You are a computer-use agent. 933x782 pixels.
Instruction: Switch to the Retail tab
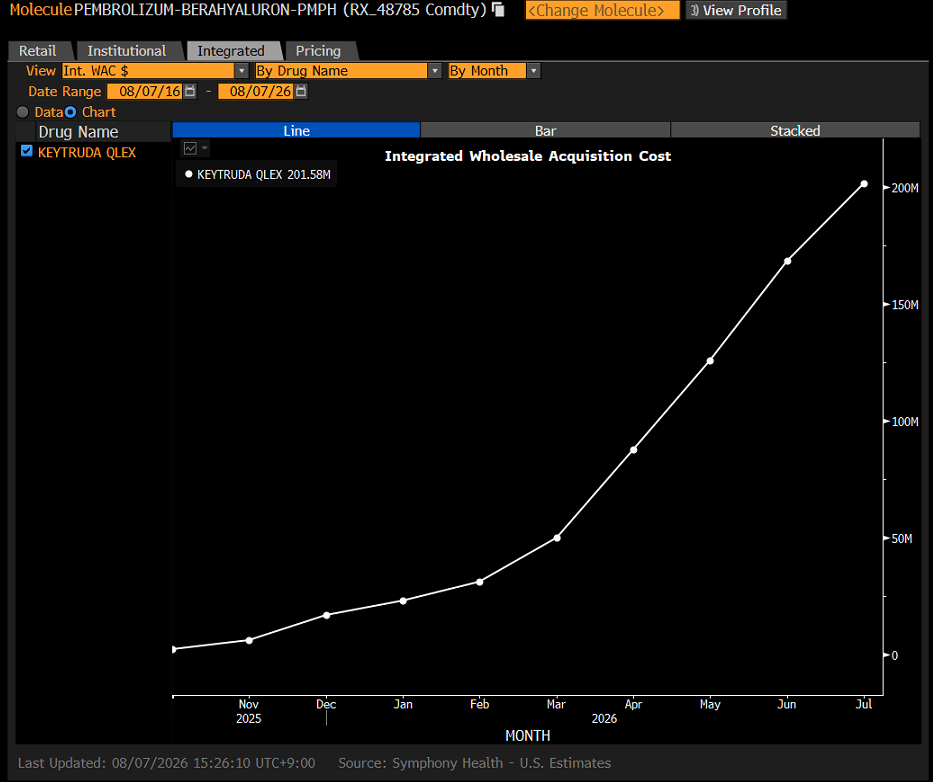point(38,51)
